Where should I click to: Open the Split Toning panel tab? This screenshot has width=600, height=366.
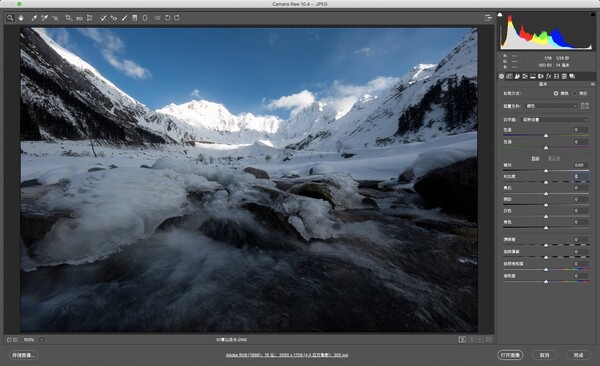[533, 76]
